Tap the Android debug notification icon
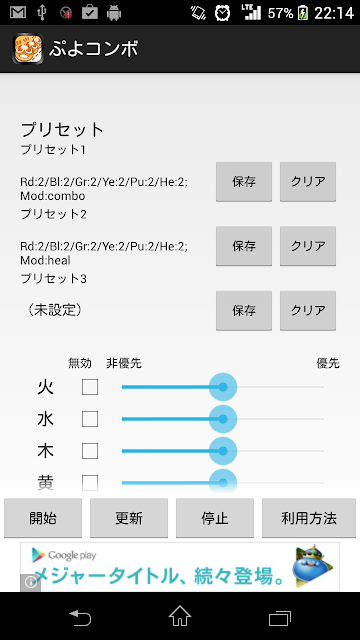Viewport: 360px width, 640px height. coord(114,13)
